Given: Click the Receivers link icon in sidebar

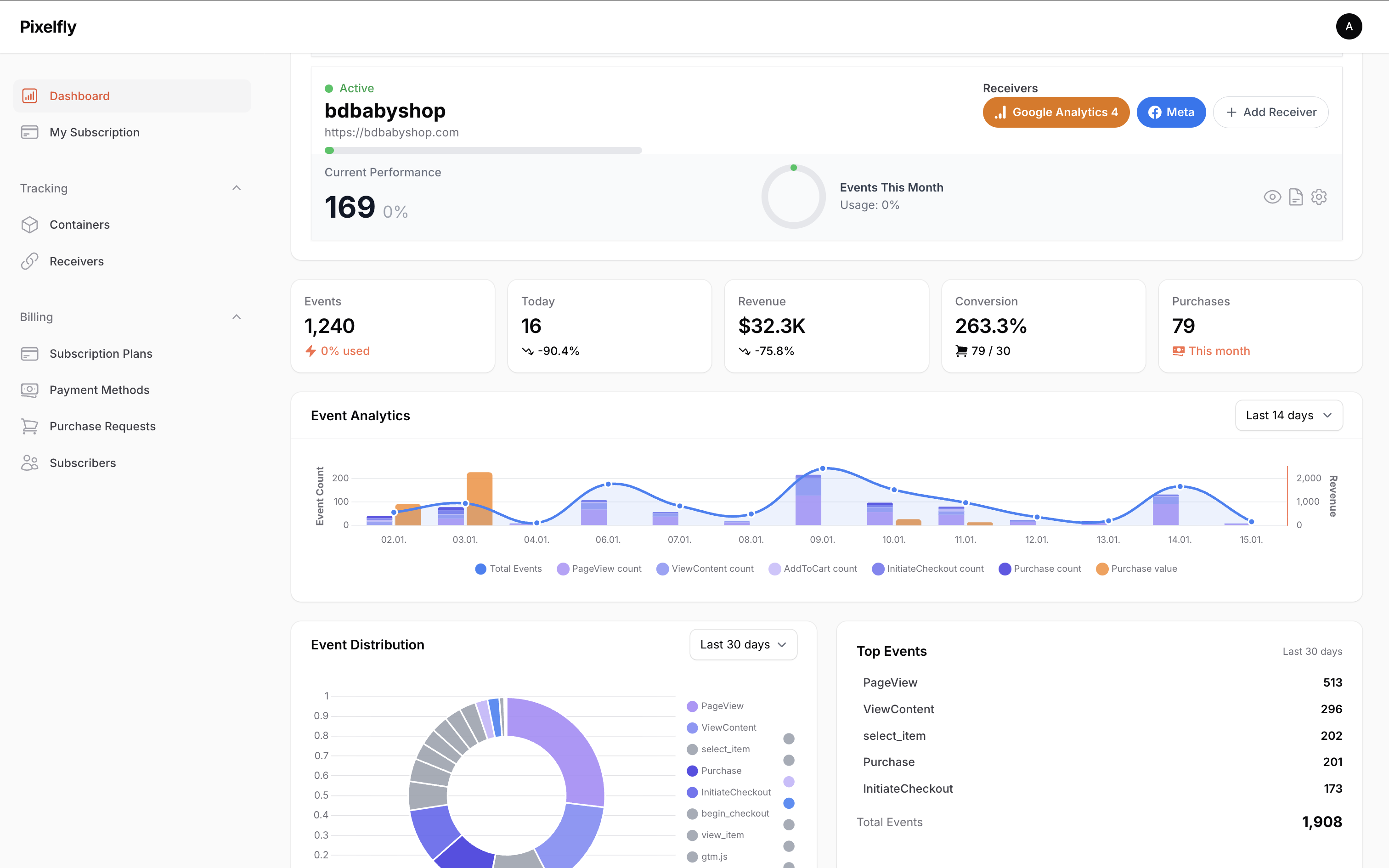Looking at the screenshot, I should [29, 261].
